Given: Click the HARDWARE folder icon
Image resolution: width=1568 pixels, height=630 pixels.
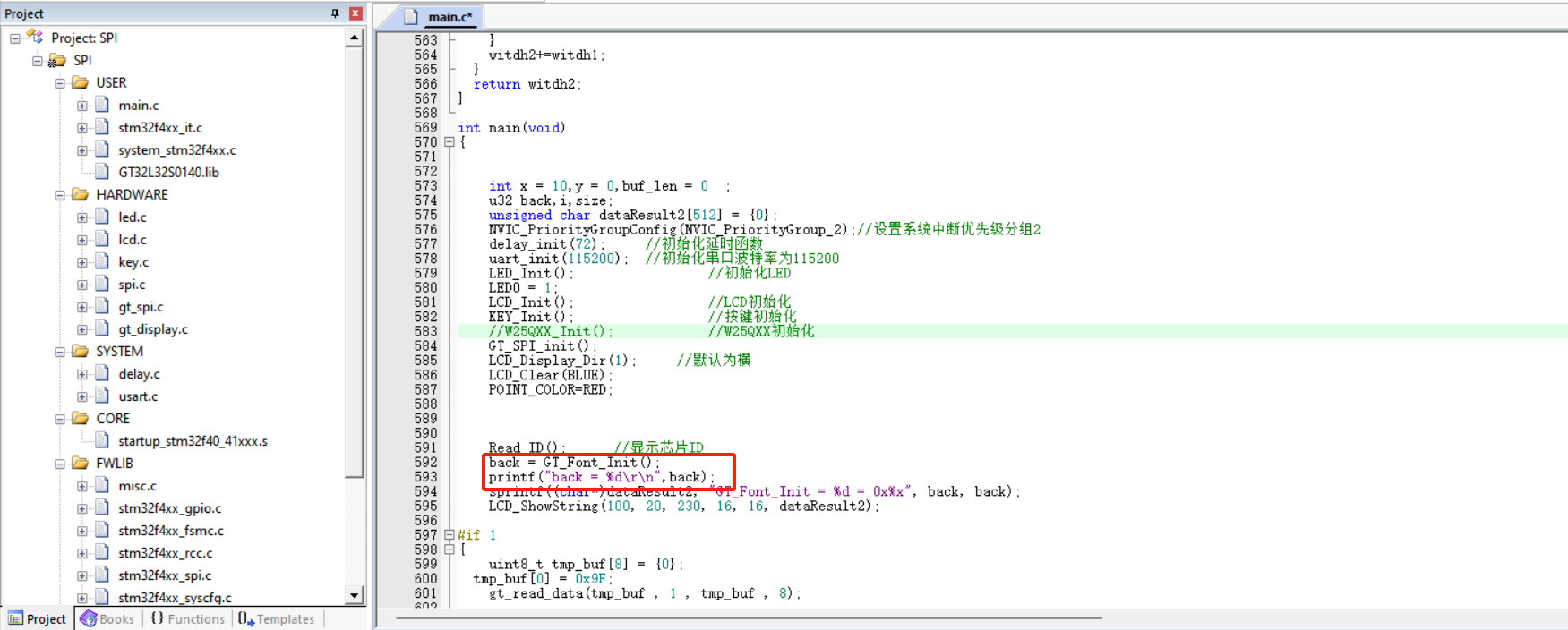Looking at the screenshot, I should click(x=80, y=194).
